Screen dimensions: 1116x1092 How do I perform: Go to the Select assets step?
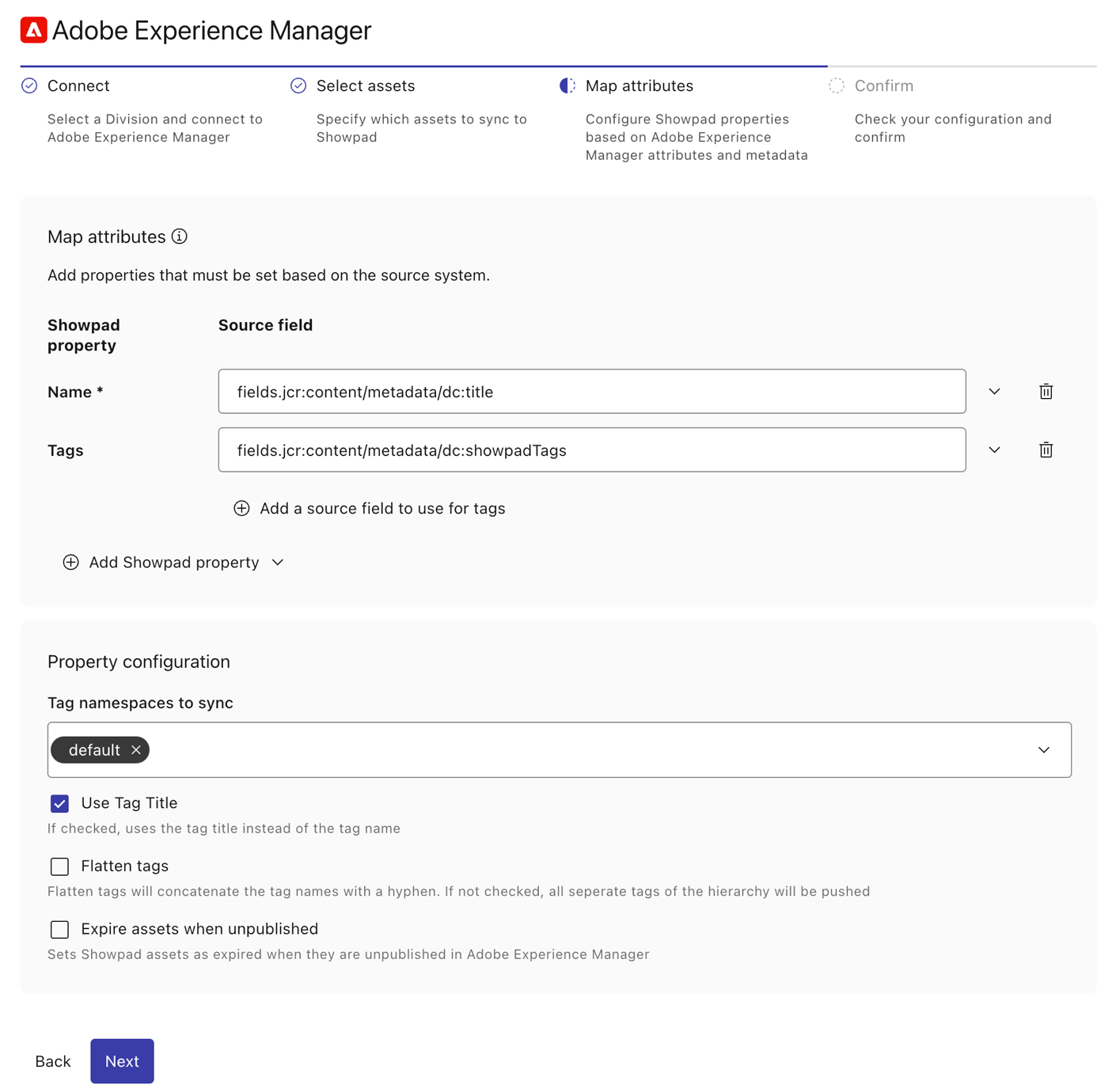[x=365, y=86]
